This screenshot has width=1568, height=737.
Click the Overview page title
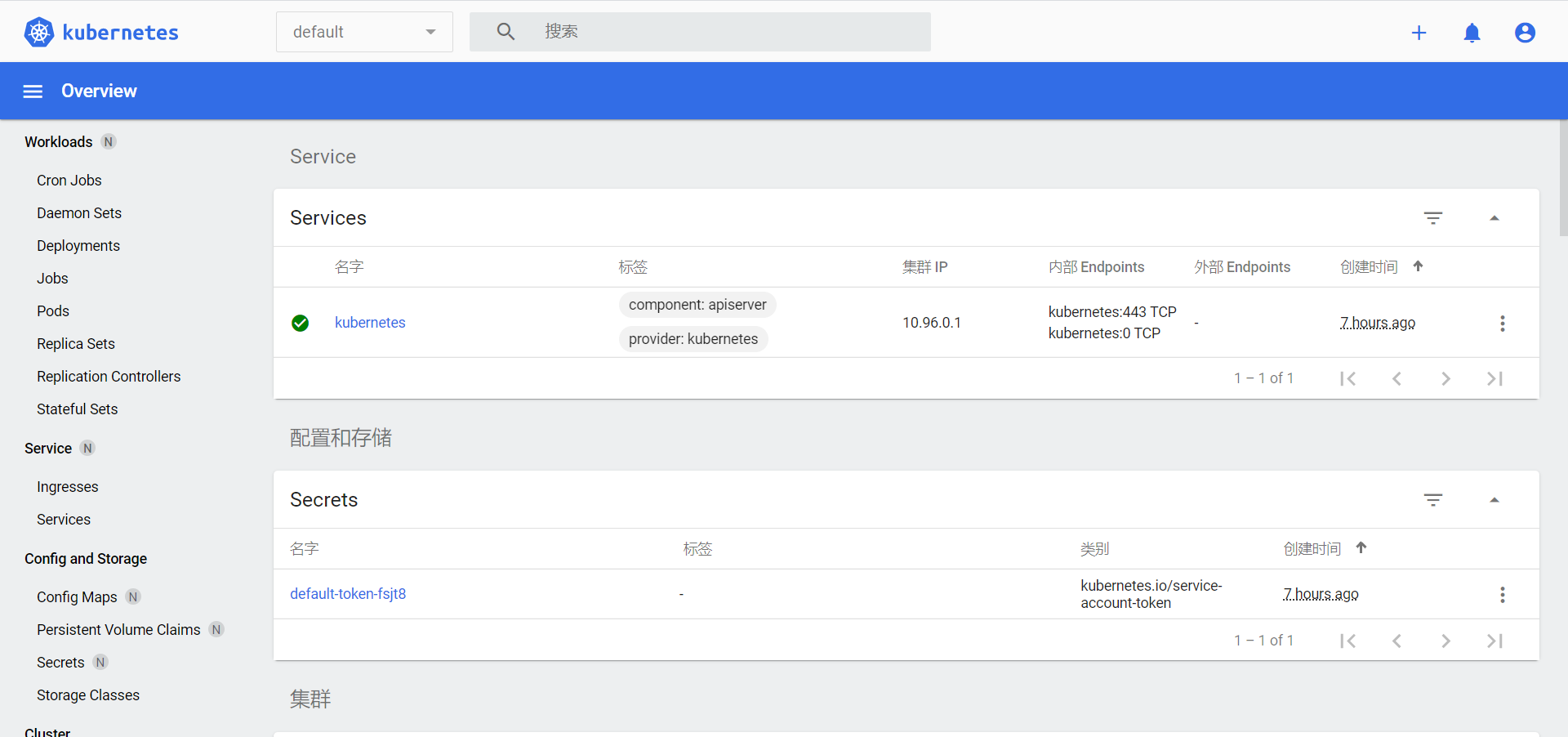click(x=99, y=91)
